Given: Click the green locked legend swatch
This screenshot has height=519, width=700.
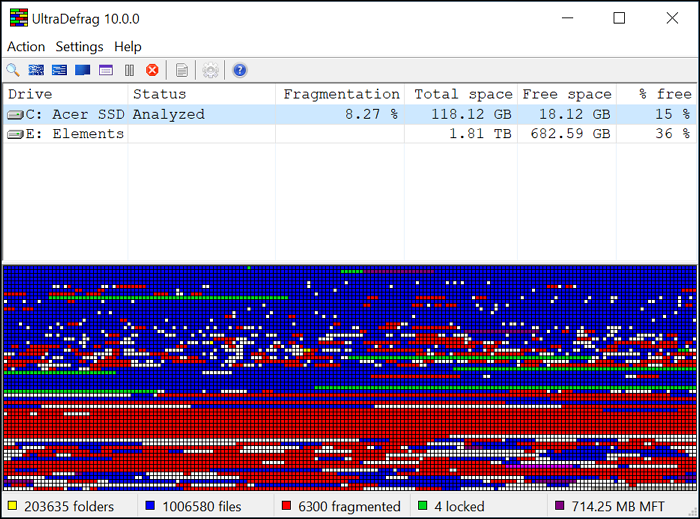Looking at the screenshot, I should coord(422,506).
